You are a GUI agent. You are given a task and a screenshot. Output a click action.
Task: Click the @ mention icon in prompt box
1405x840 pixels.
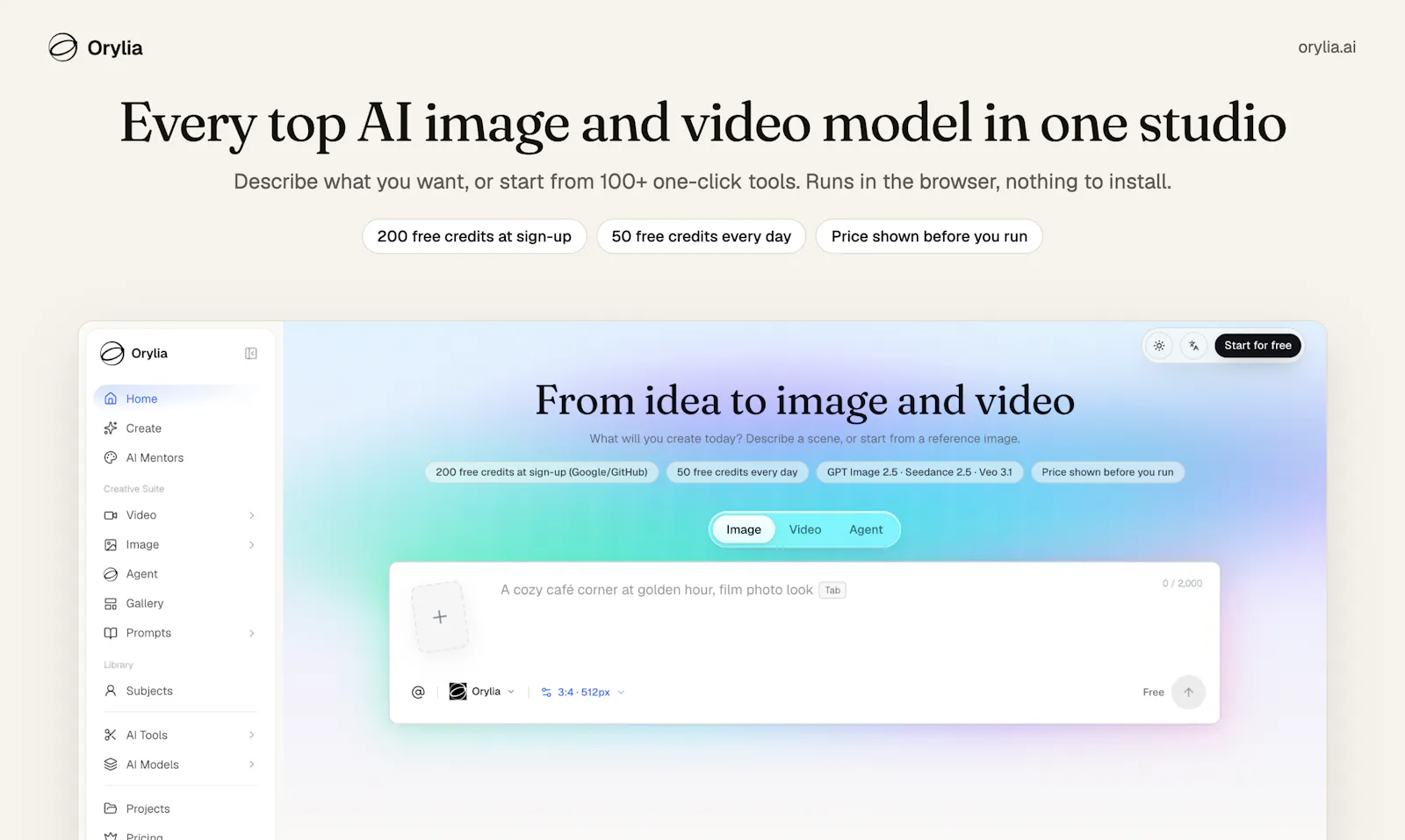(x=418, y=693)
